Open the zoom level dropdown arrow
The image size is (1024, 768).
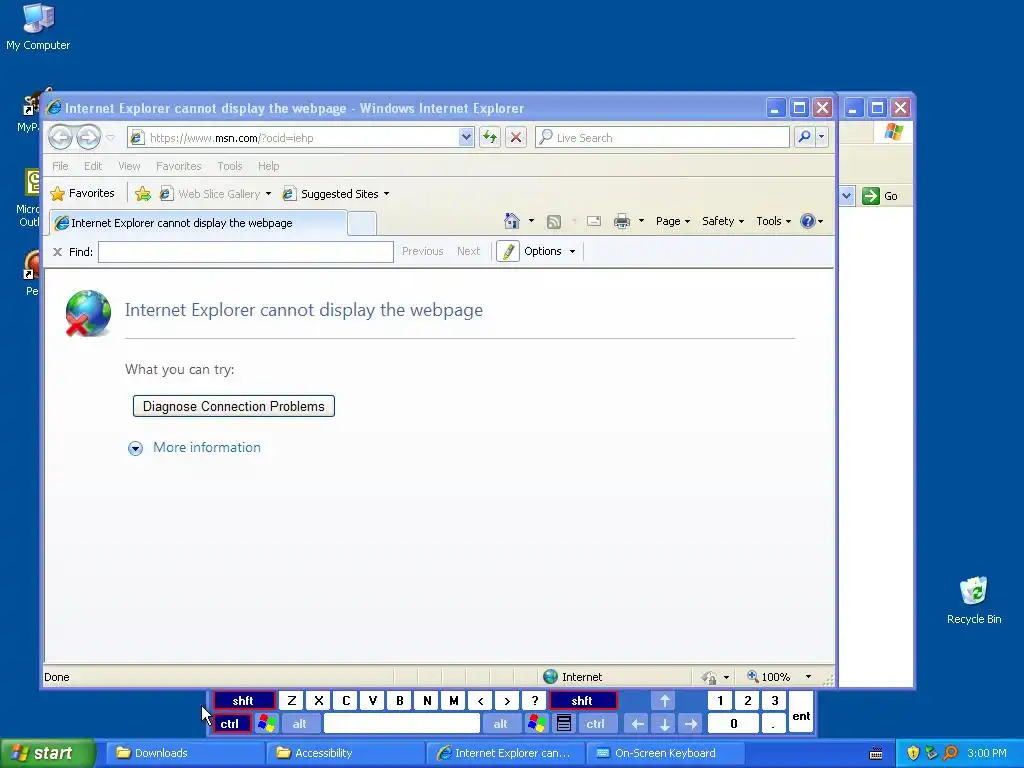pos(808,677)
